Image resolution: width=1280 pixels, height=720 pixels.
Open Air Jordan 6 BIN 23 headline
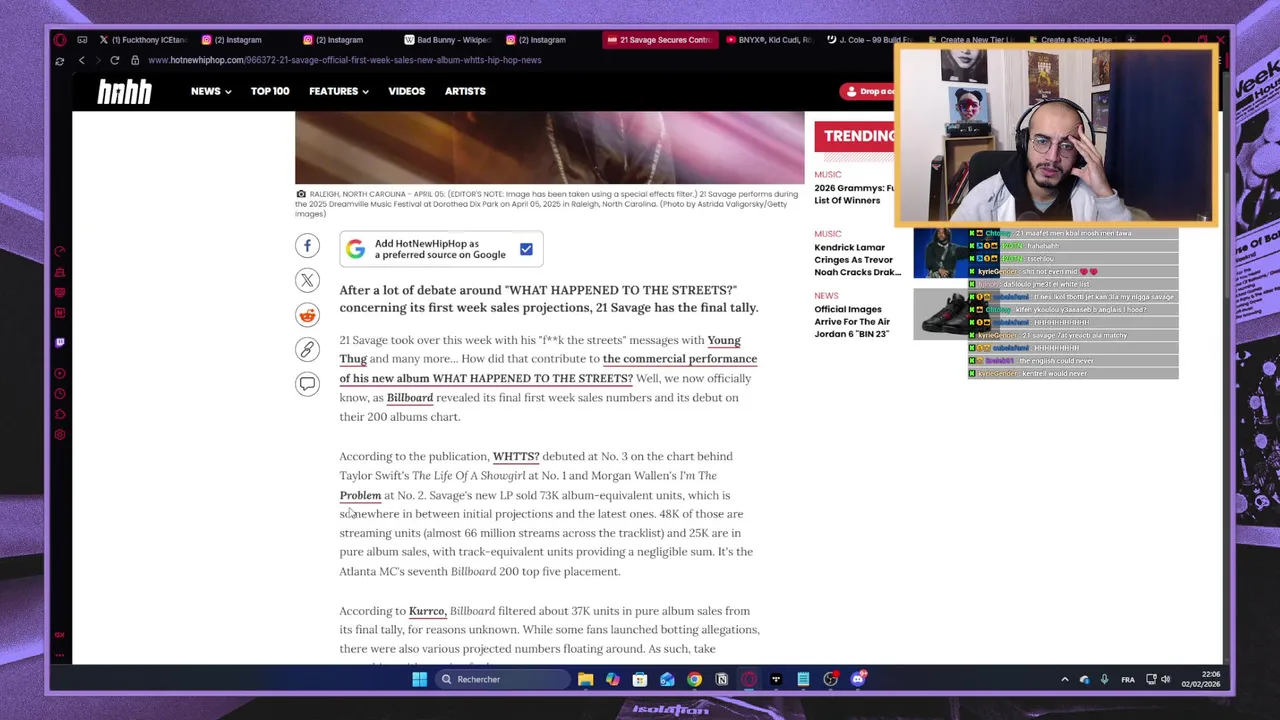[x=852, y=322]
